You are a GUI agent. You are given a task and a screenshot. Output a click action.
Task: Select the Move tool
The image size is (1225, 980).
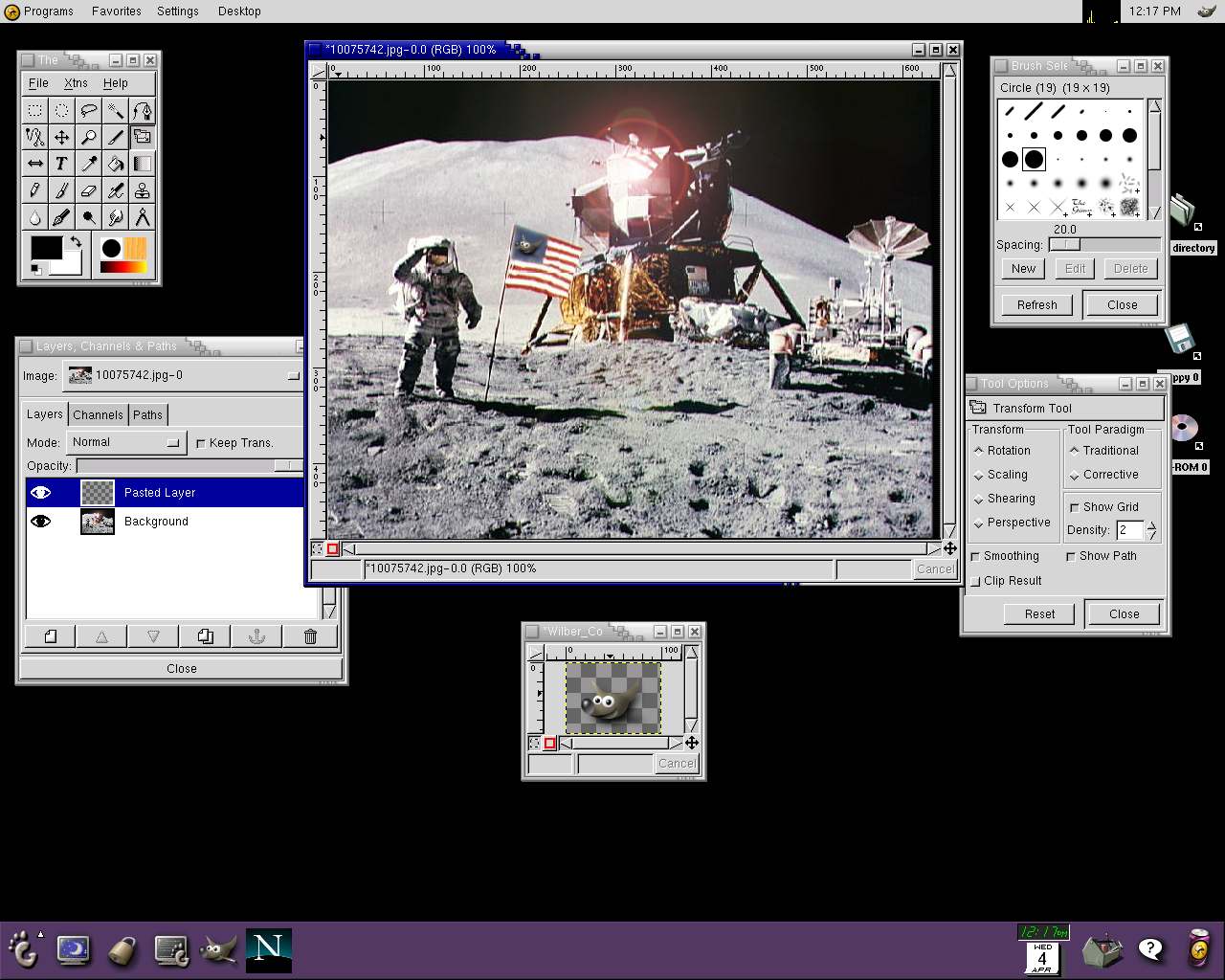(61, 137)
